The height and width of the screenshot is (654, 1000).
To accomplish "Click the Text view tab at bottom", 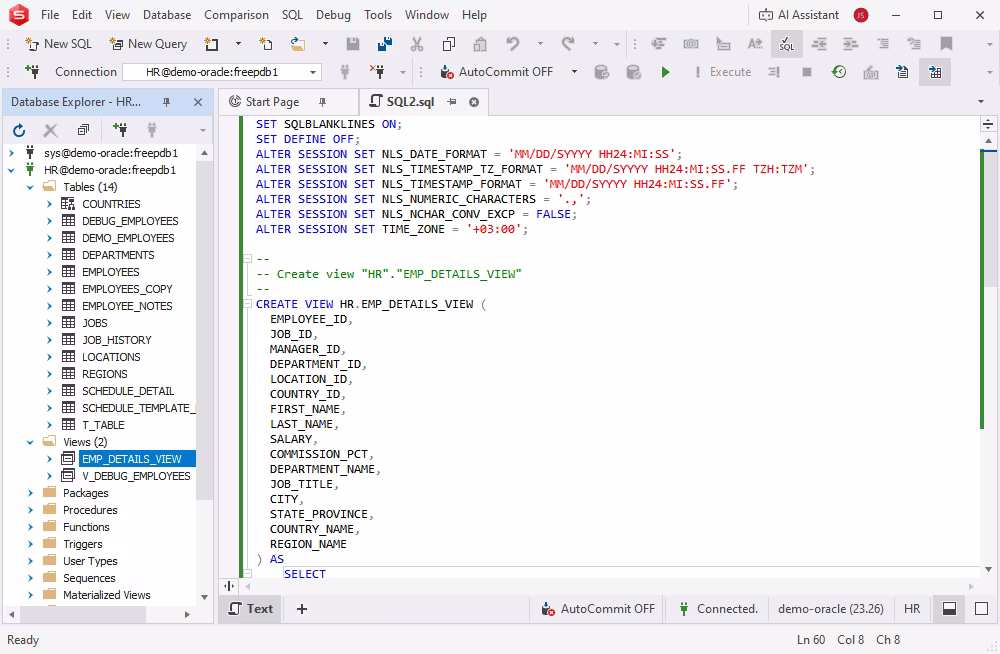I will pos(251,609).
